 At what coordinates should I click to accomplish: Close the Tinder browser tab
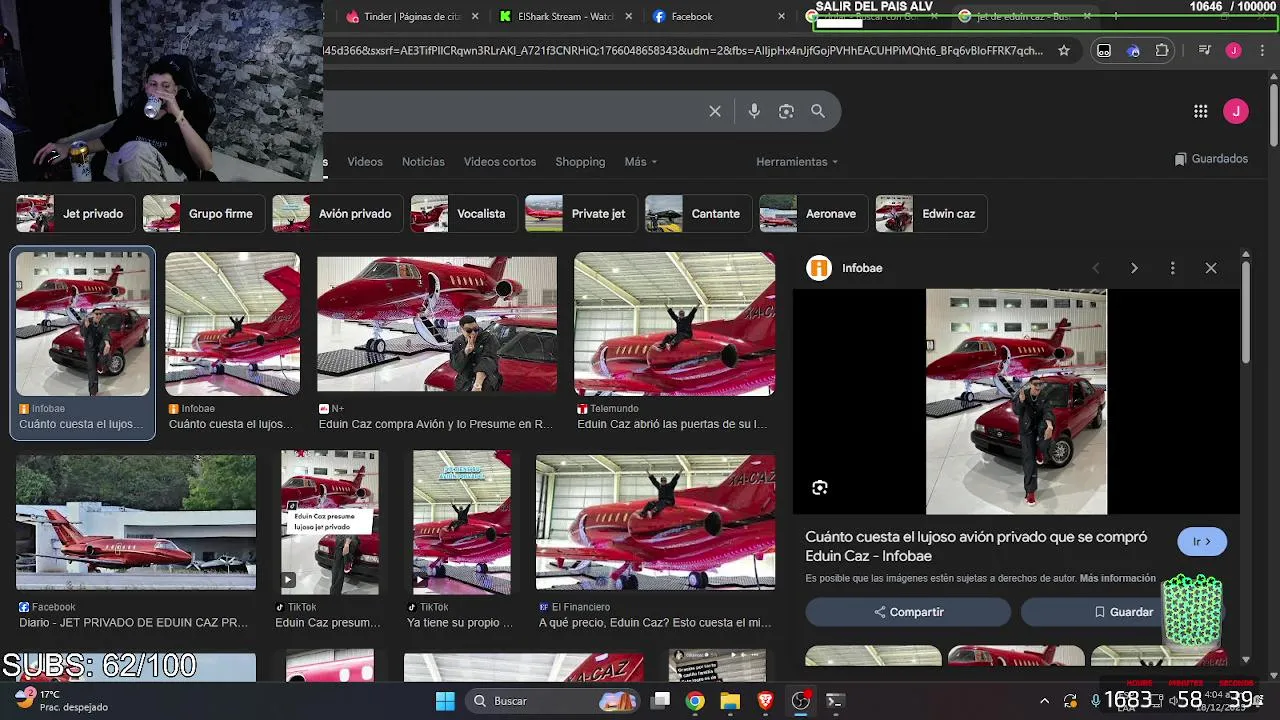click(x=475, y=16)
